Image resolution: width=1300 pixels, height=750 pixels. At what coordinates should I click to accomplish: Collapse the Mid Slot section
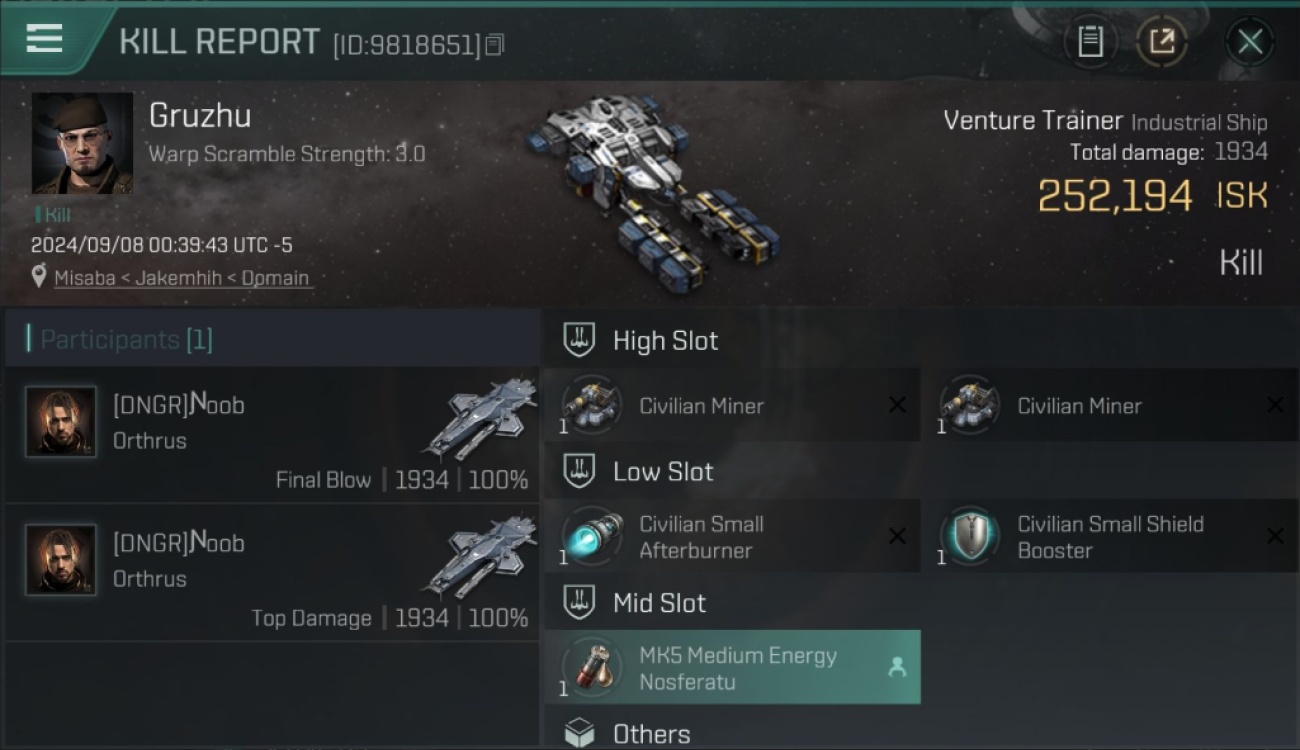tap(920, 603)
